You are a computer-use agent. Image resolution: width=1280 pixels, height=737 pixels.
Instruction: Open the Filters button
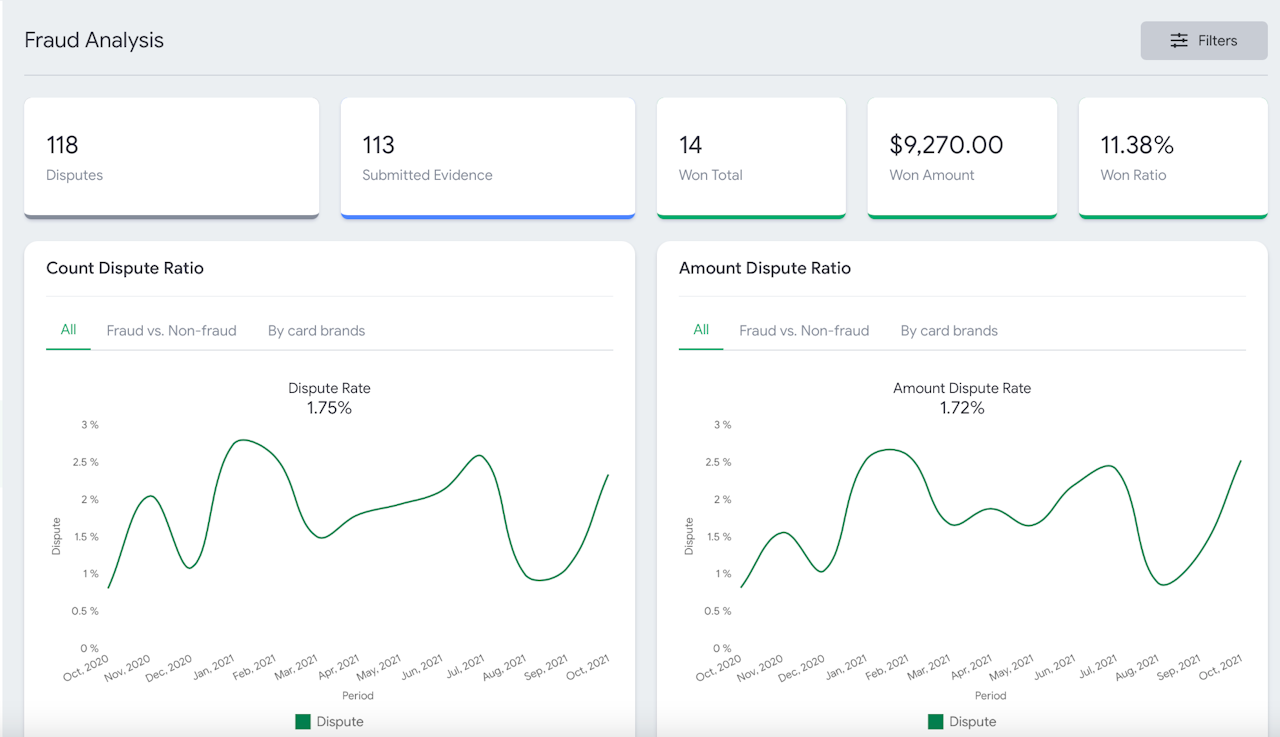(x=1203, y=41)
